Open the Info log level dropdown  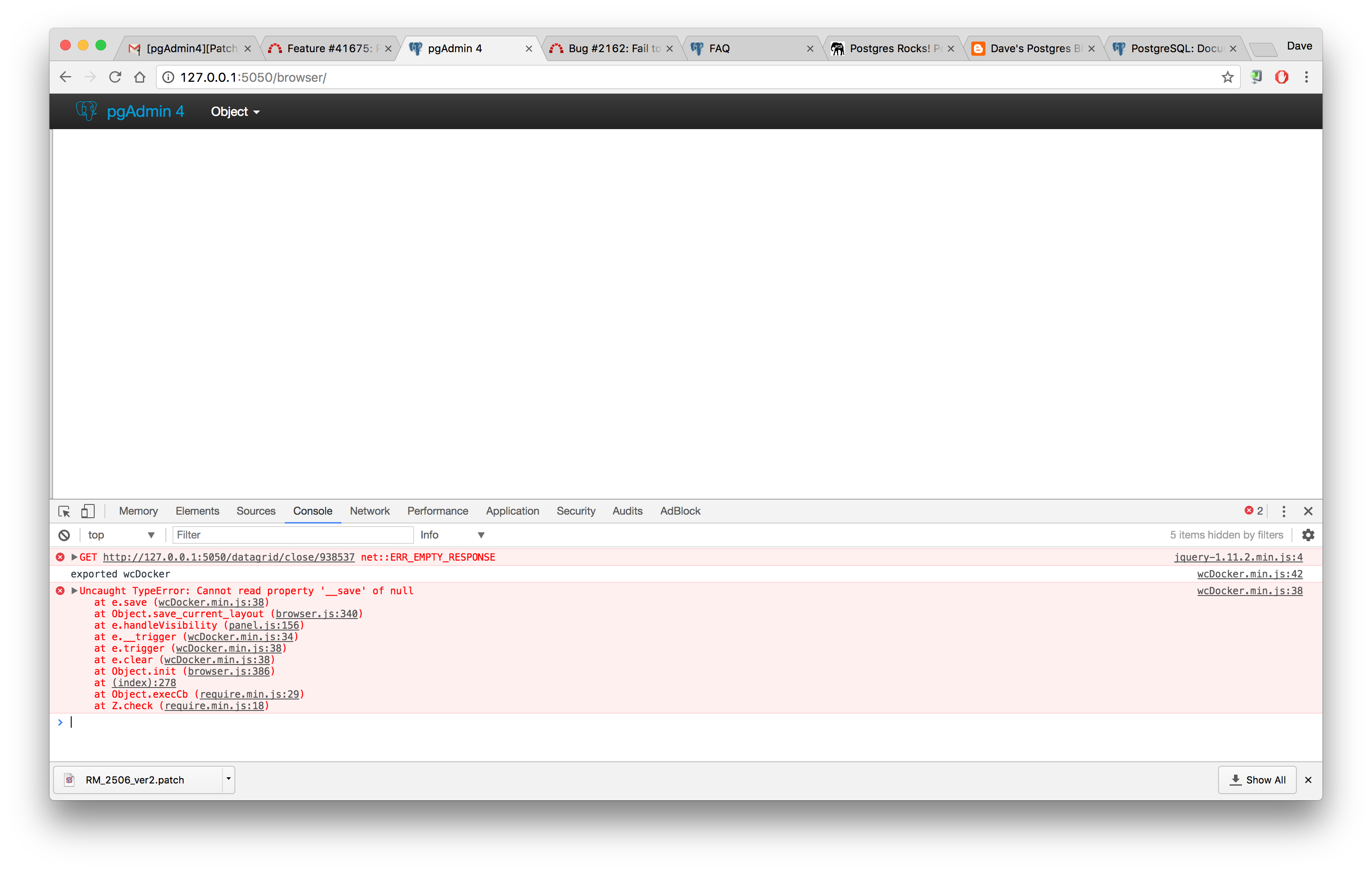point(452,535)
